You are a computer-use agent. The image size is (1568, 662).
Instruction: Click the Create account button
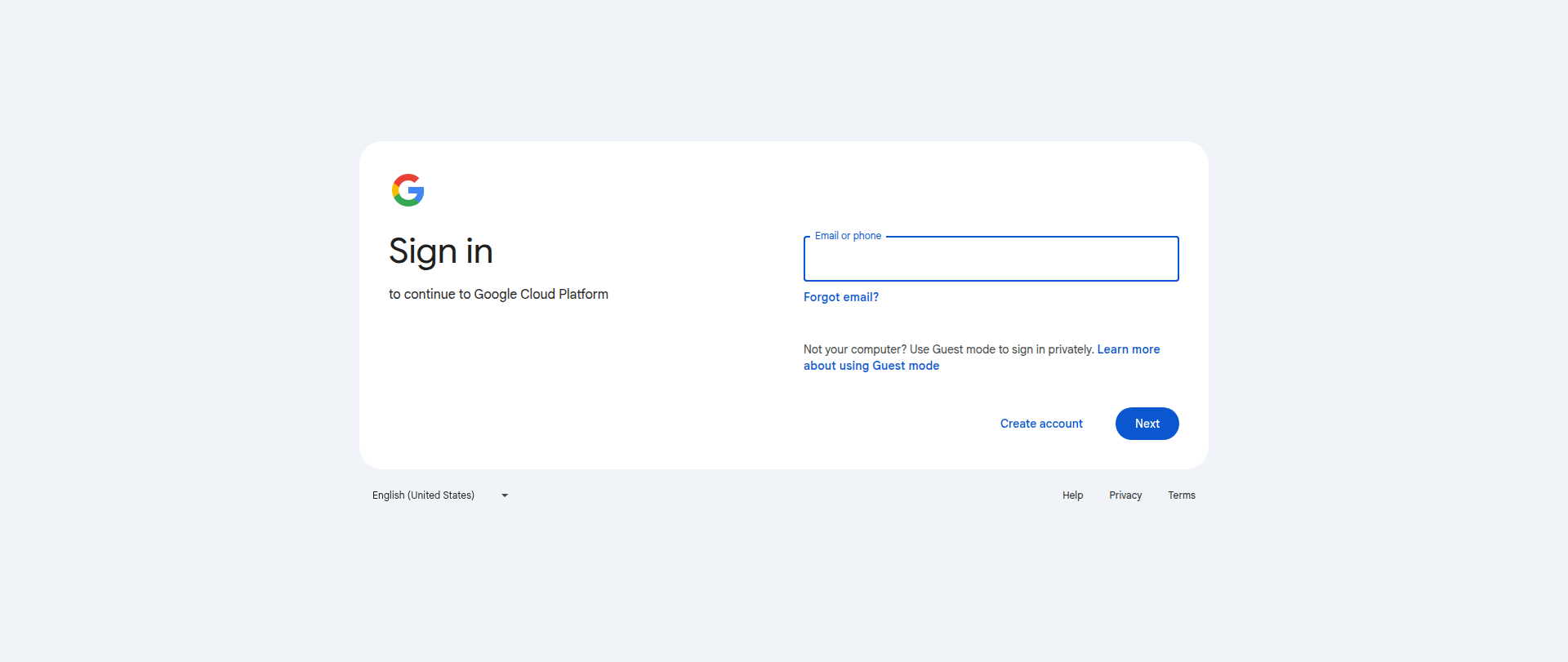point(1041,424)
